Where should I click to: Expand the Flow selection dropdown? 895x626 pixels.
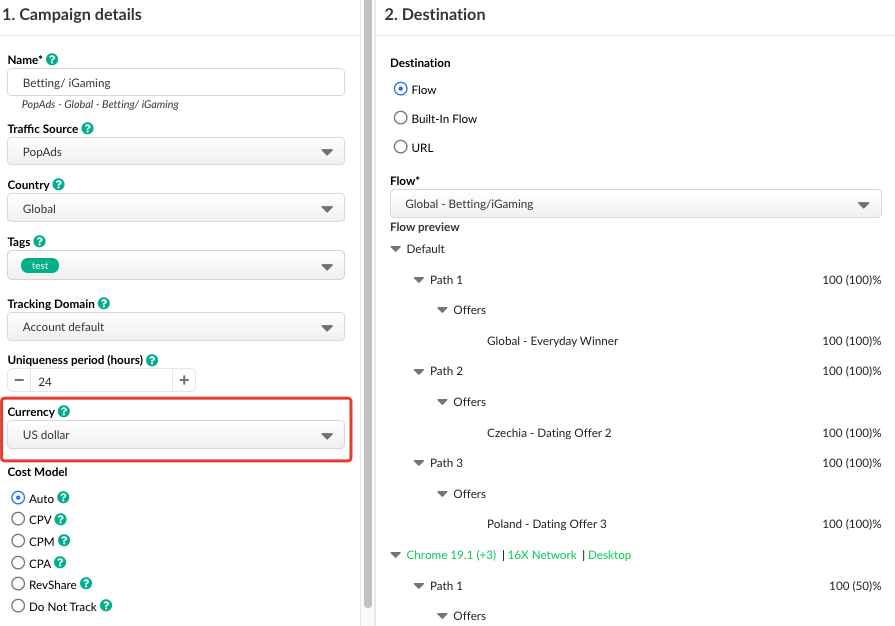(x=635, y=204)
